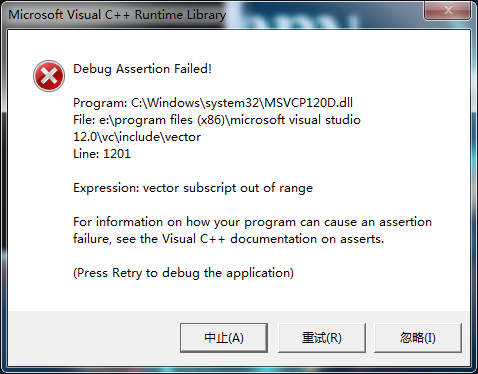Click the word Expression: label

[106, 188]
